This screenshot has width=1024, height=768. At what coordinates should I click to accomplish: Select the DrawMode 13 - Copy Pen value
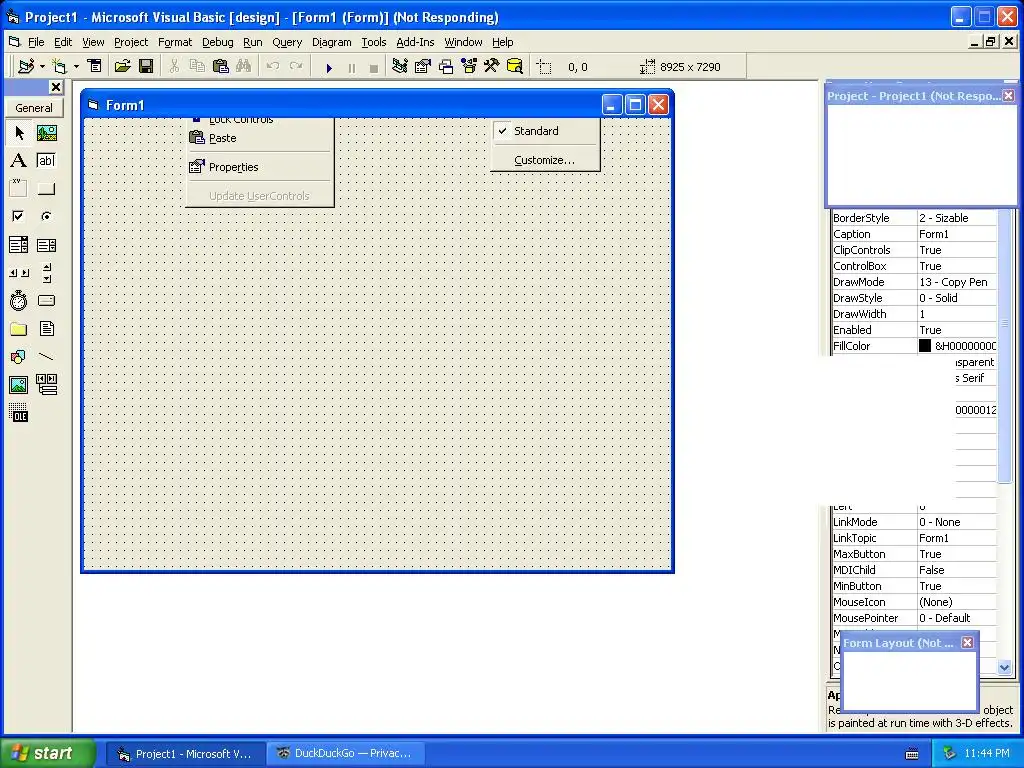click(x=957, y=282)
